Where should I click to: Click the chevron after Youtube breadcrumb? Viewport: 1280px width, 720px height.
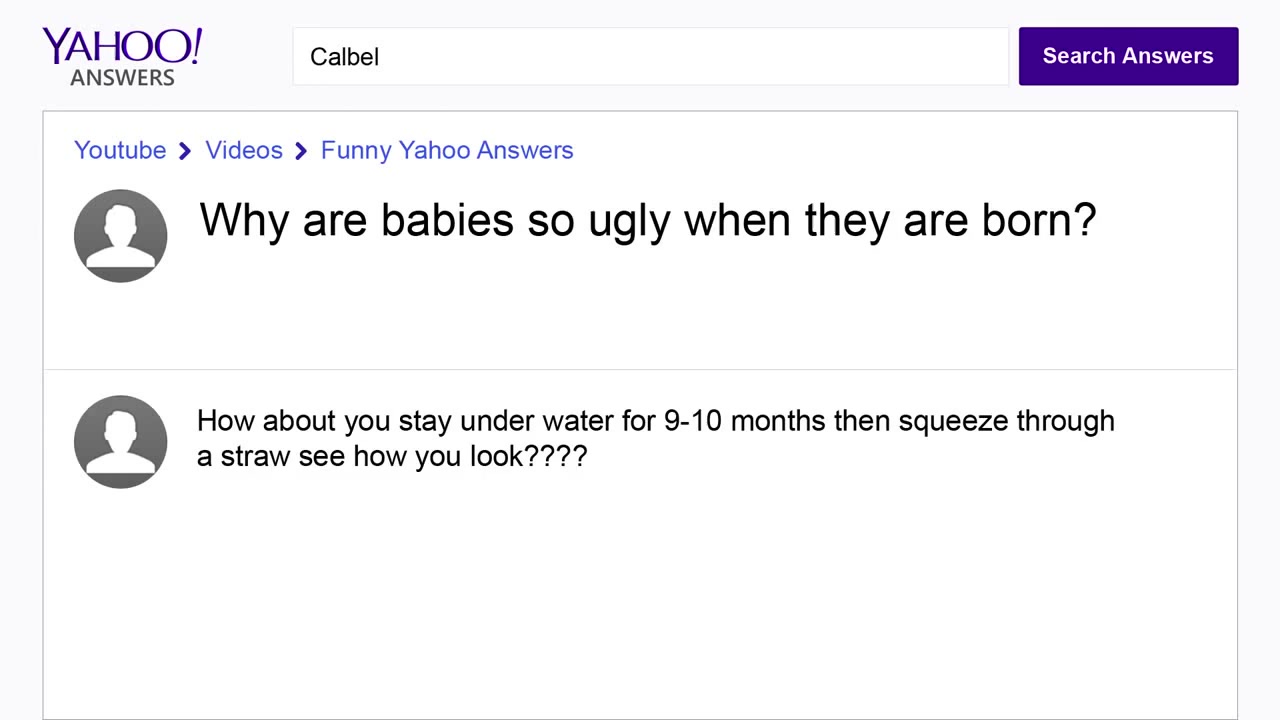pyautogui.click(x=185, y=151)
